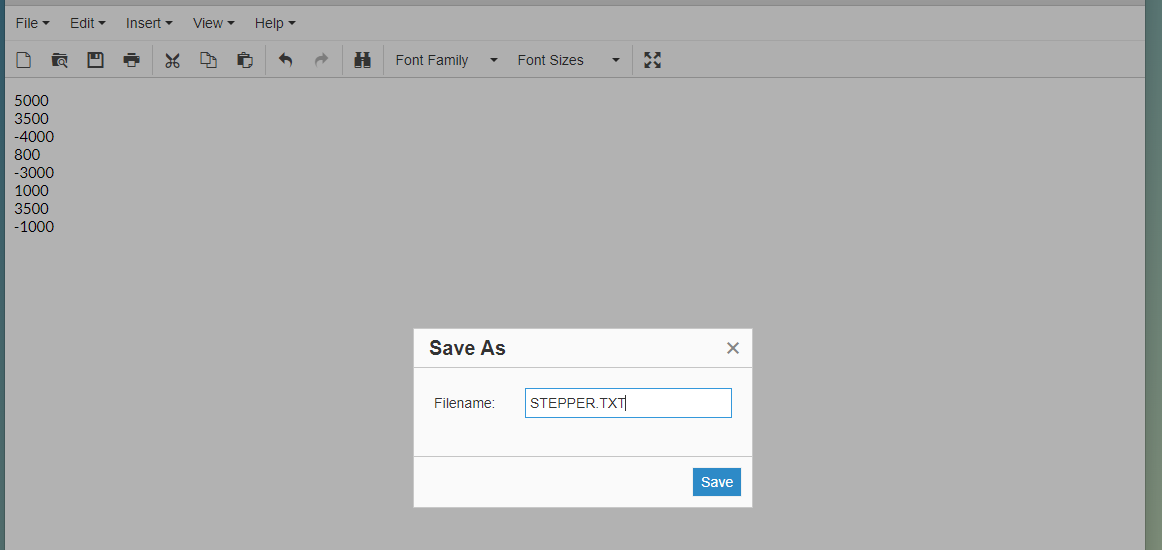Toggle fullscreen mode icon
The image size is (1162, 550).
pos(653,60)
